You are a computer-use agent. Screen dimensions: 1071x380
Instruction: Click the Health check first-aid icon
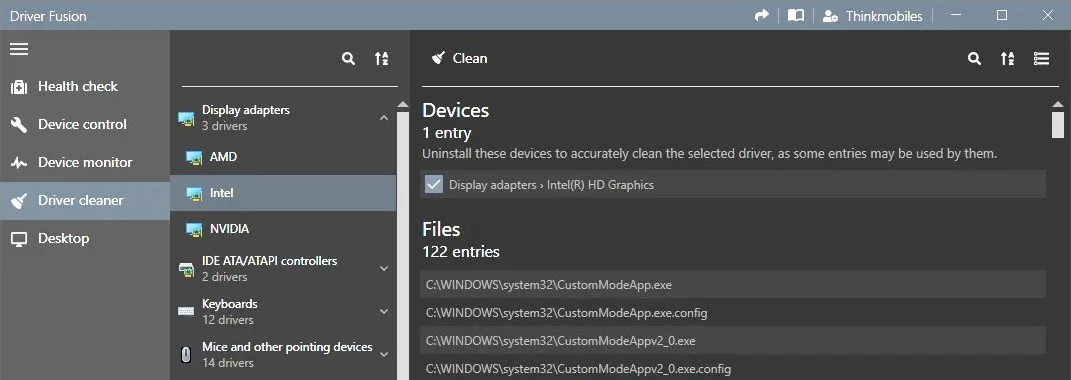tap(19, 87)
